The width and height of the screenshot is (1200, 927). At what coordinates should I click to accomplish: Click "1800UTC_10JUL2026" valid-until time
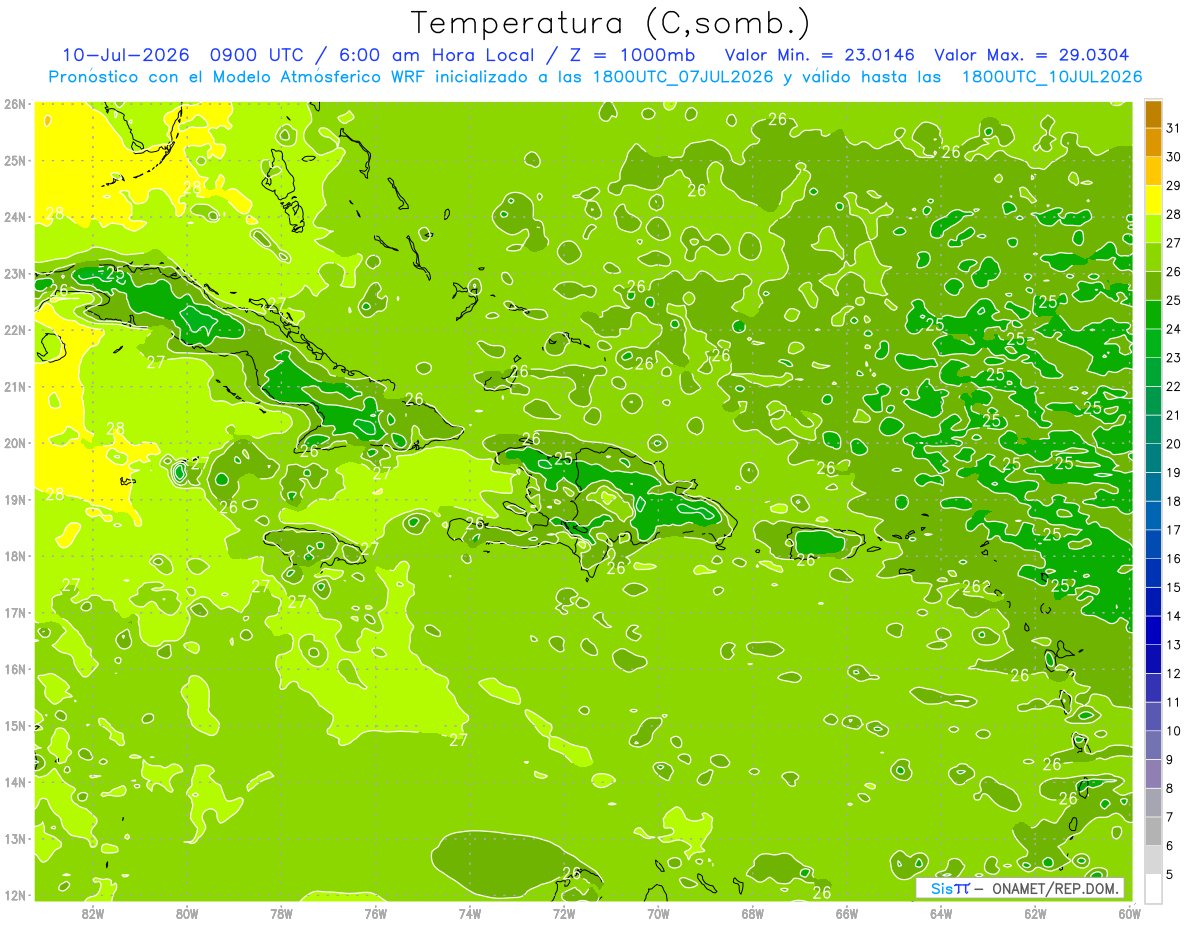[x=1052, y=77]
